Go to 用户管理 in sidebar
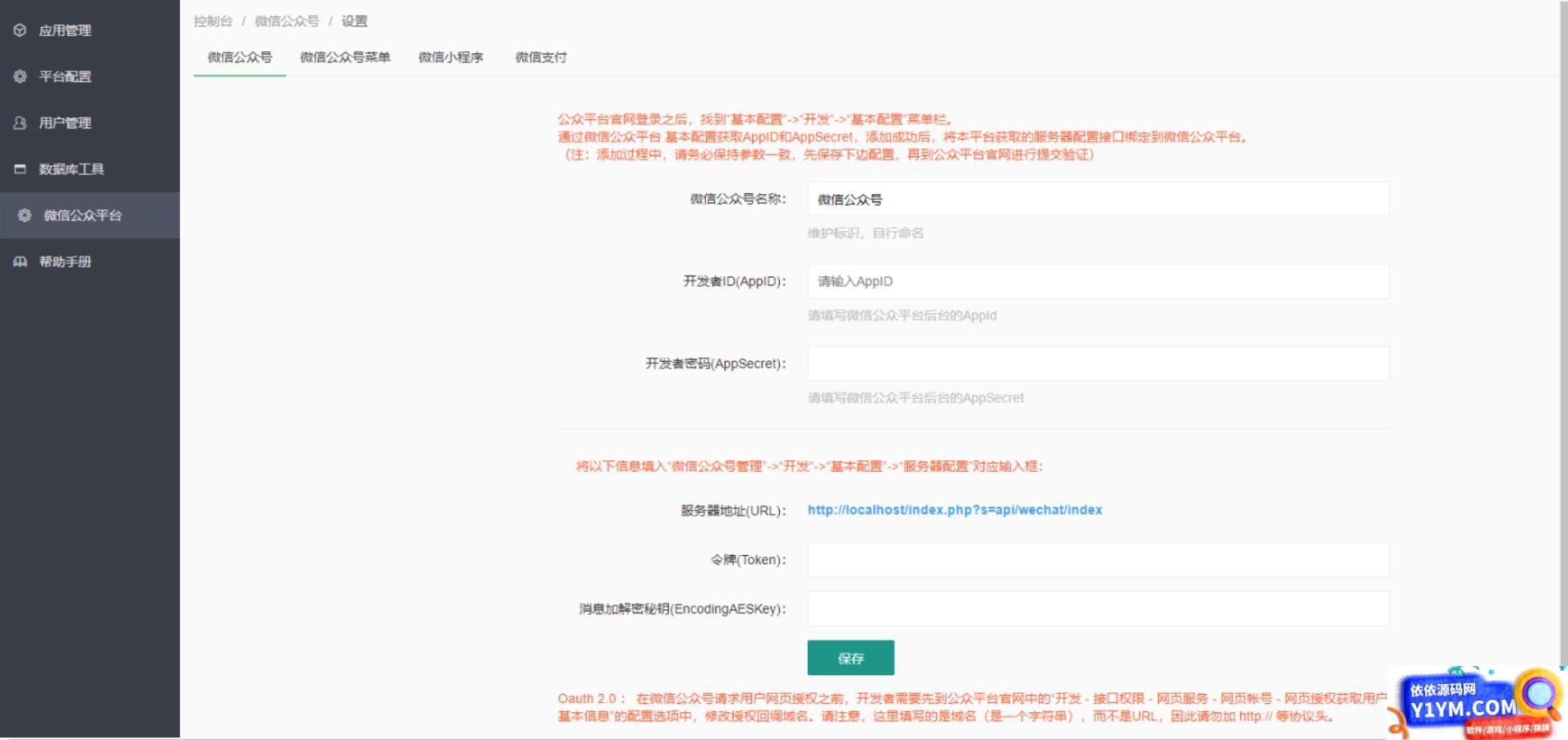 pyautogui.click(x=90, y=123)
